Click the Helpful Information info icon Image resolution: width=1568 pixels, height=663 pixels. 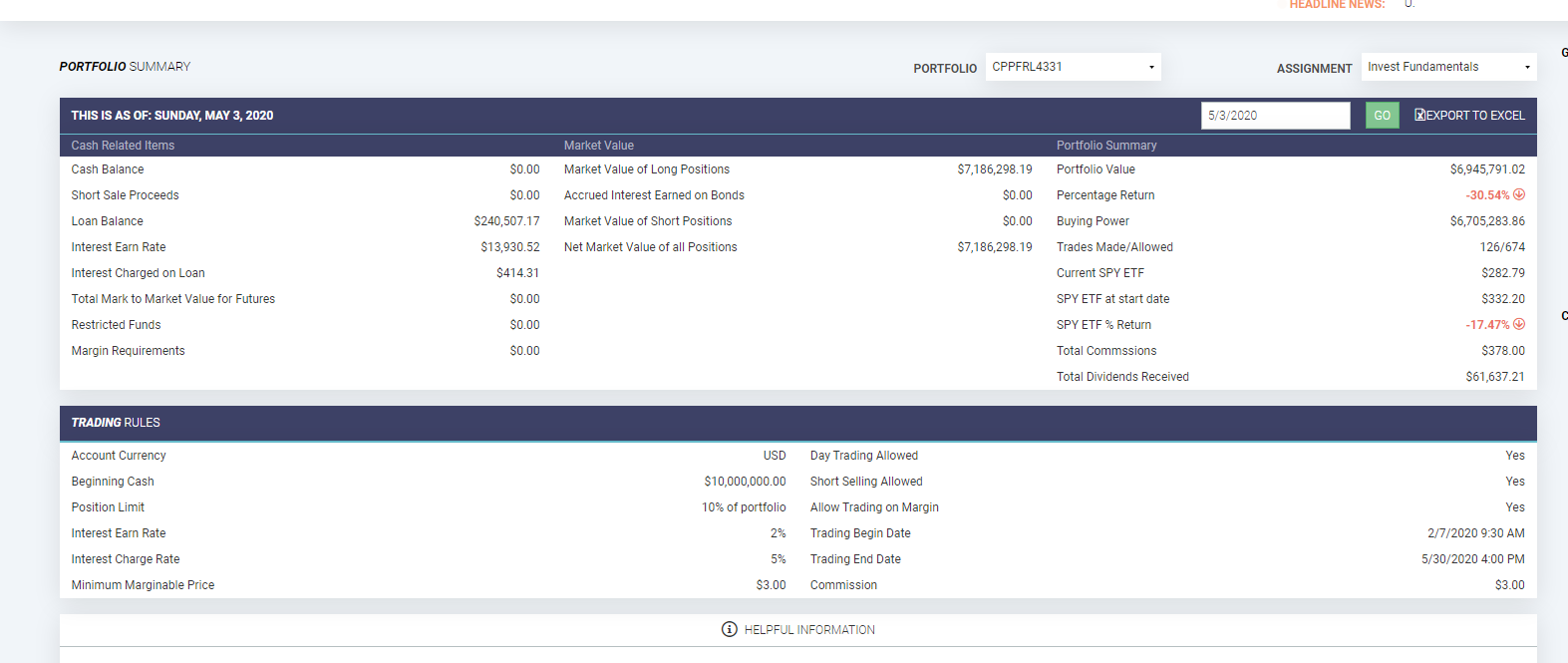point(729,629)
